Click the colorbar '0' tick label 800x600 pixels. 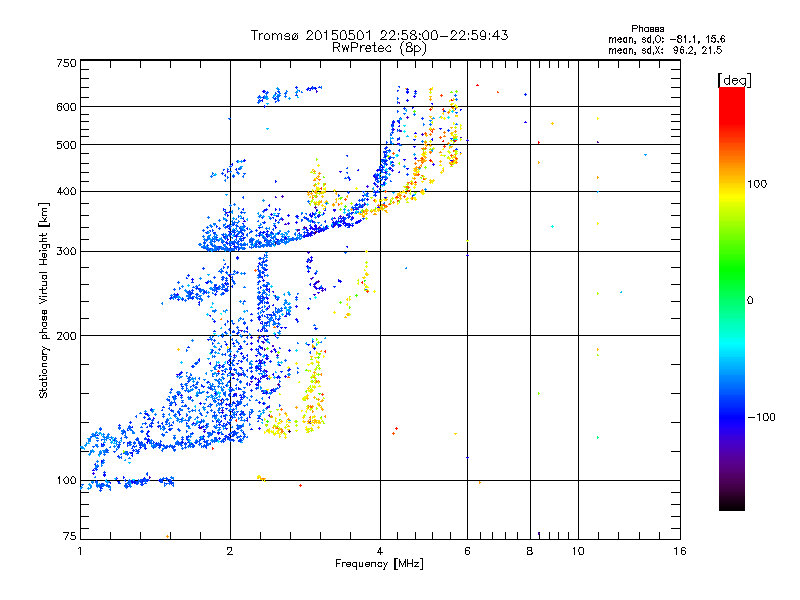click(750, 301)
